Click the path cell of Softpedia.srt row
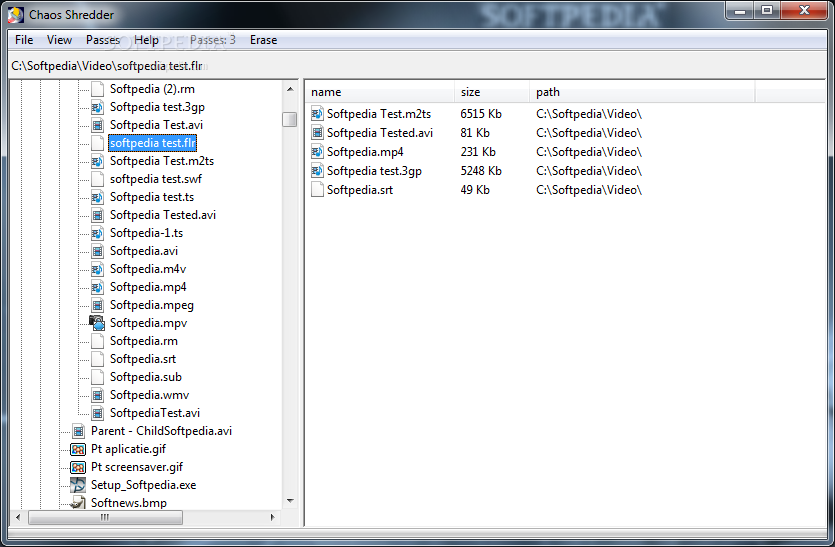Image resolution: width=835 pixels, height=547 pixels. click(x=588, y=190)
